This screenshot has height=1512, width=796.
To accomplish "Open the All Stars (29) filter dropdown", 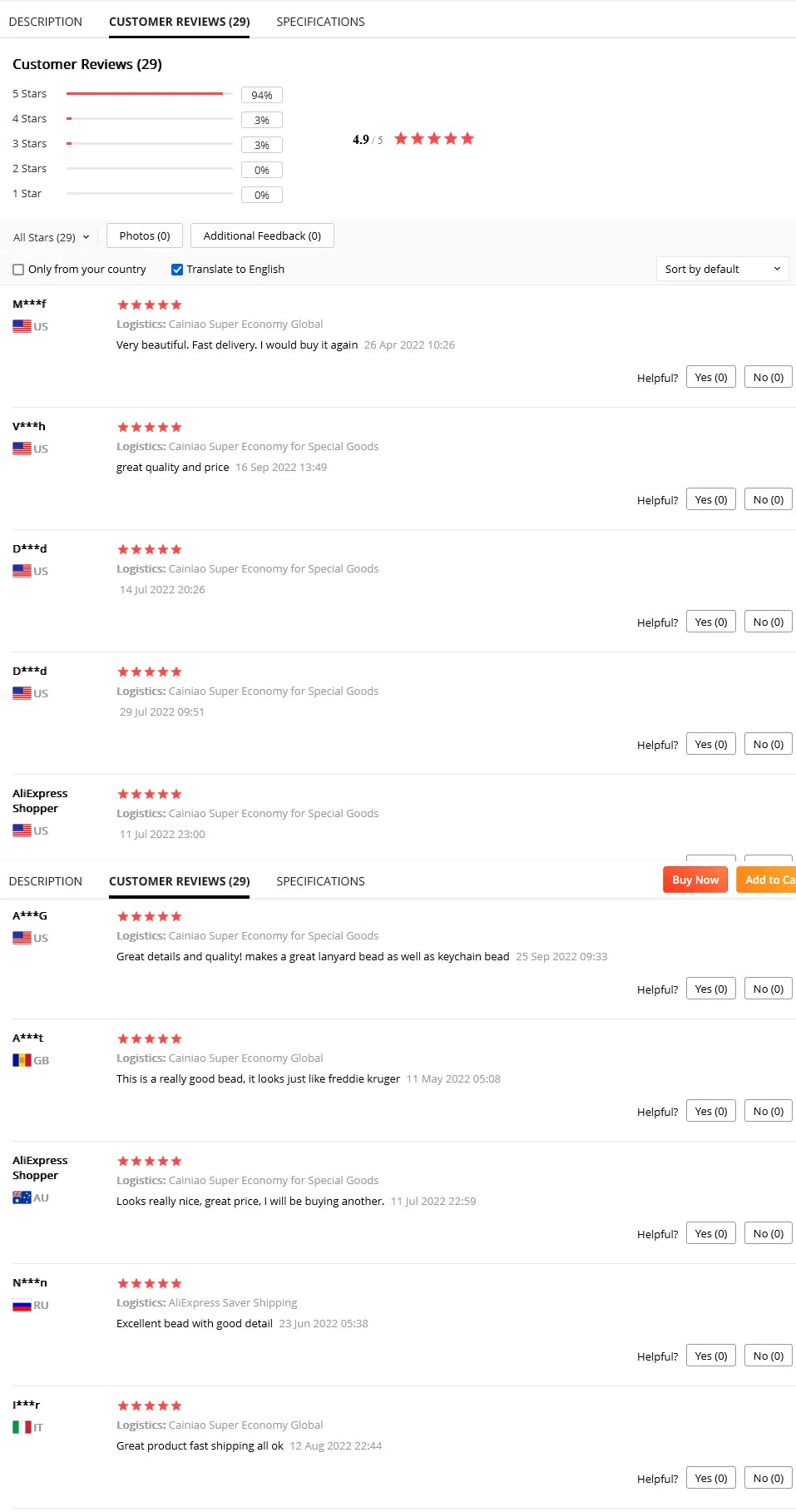I will 51,237.
